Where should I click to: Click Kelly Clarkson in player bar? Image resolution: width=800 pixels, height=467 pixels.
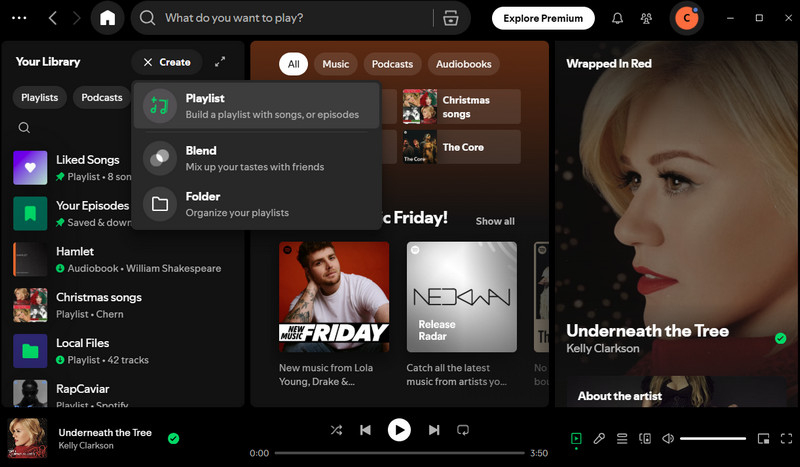(x=86, y=446)
